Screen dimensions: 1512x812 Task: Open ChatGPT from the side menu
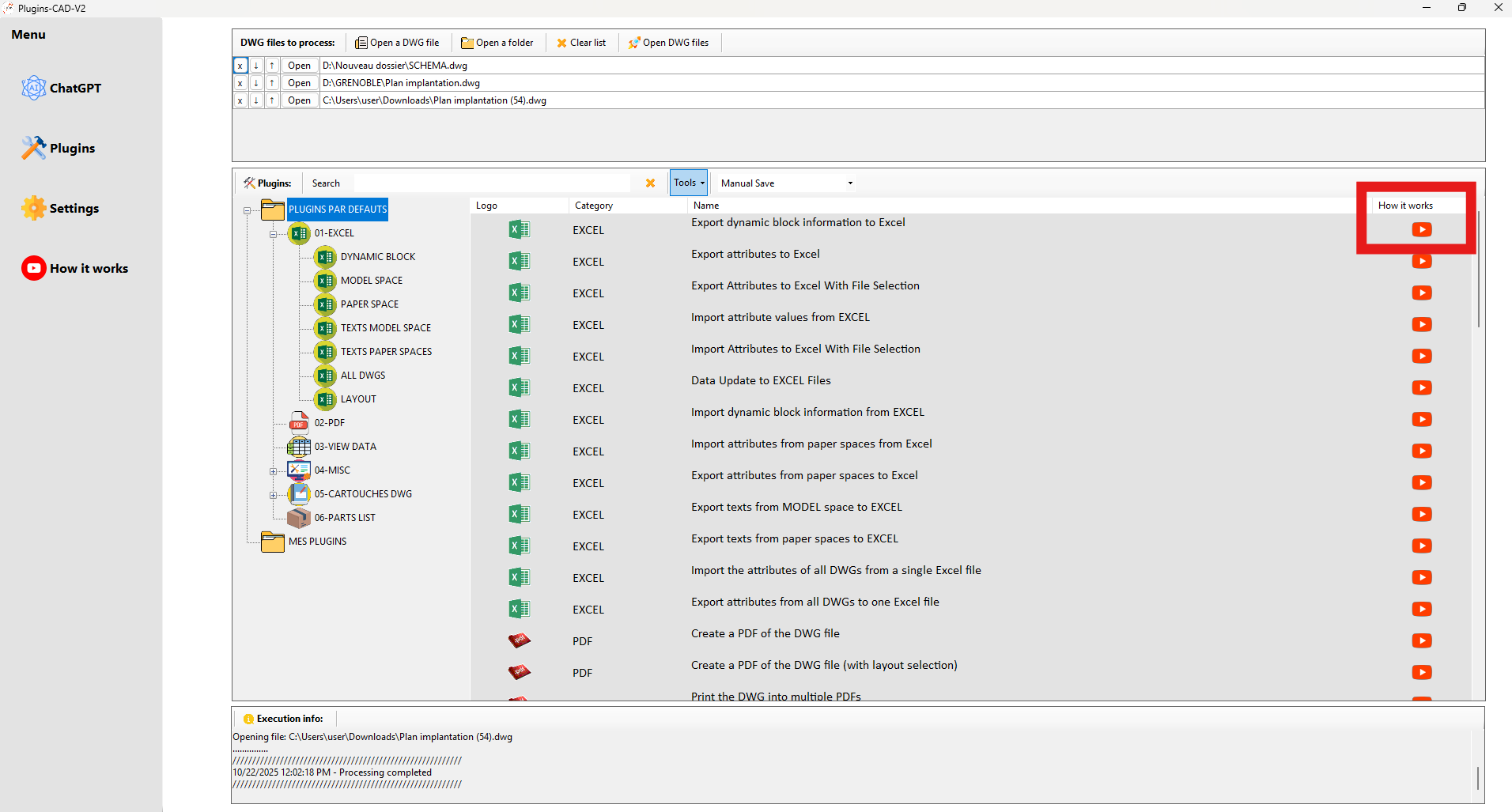[x=62, y=88]
